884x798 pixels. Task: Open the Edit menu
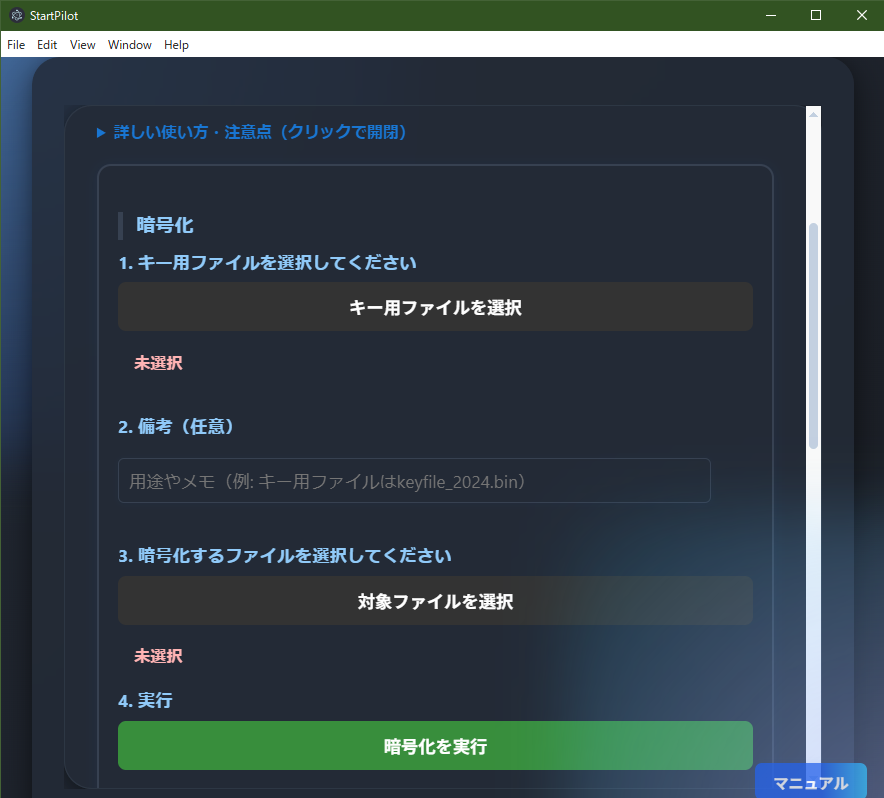click(x=46, y=44)
